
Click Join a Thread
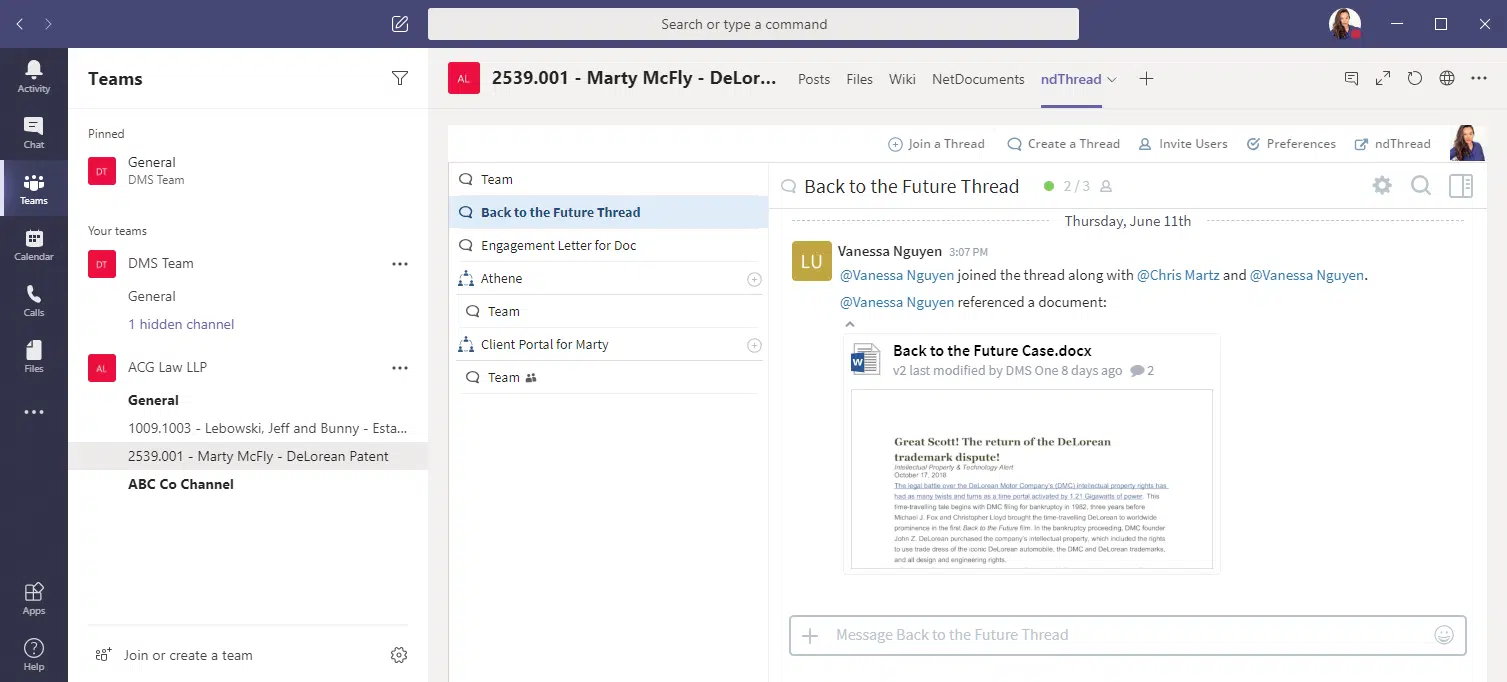[x=937, y=144]
